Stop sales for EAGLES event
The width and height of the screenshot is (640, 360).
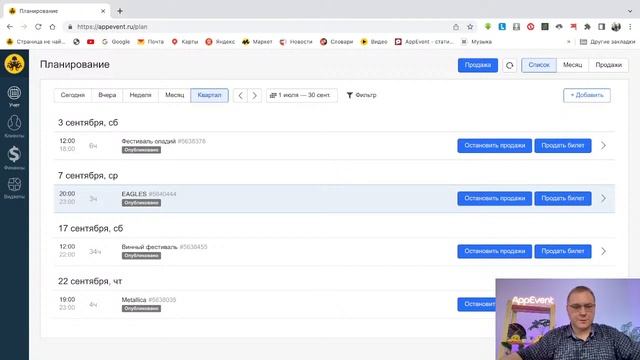pyautogui.click(x=494, y=198)
